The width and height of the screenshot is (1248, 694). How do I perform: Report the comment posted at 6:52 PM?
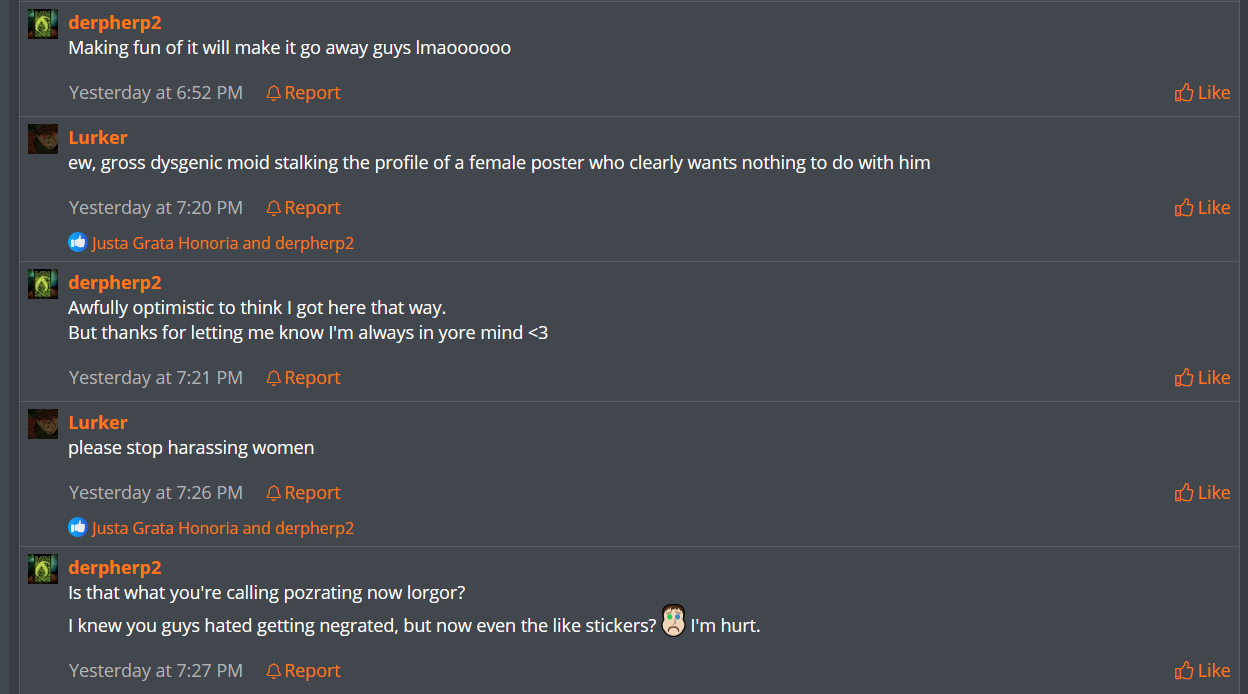click(303, 93)
